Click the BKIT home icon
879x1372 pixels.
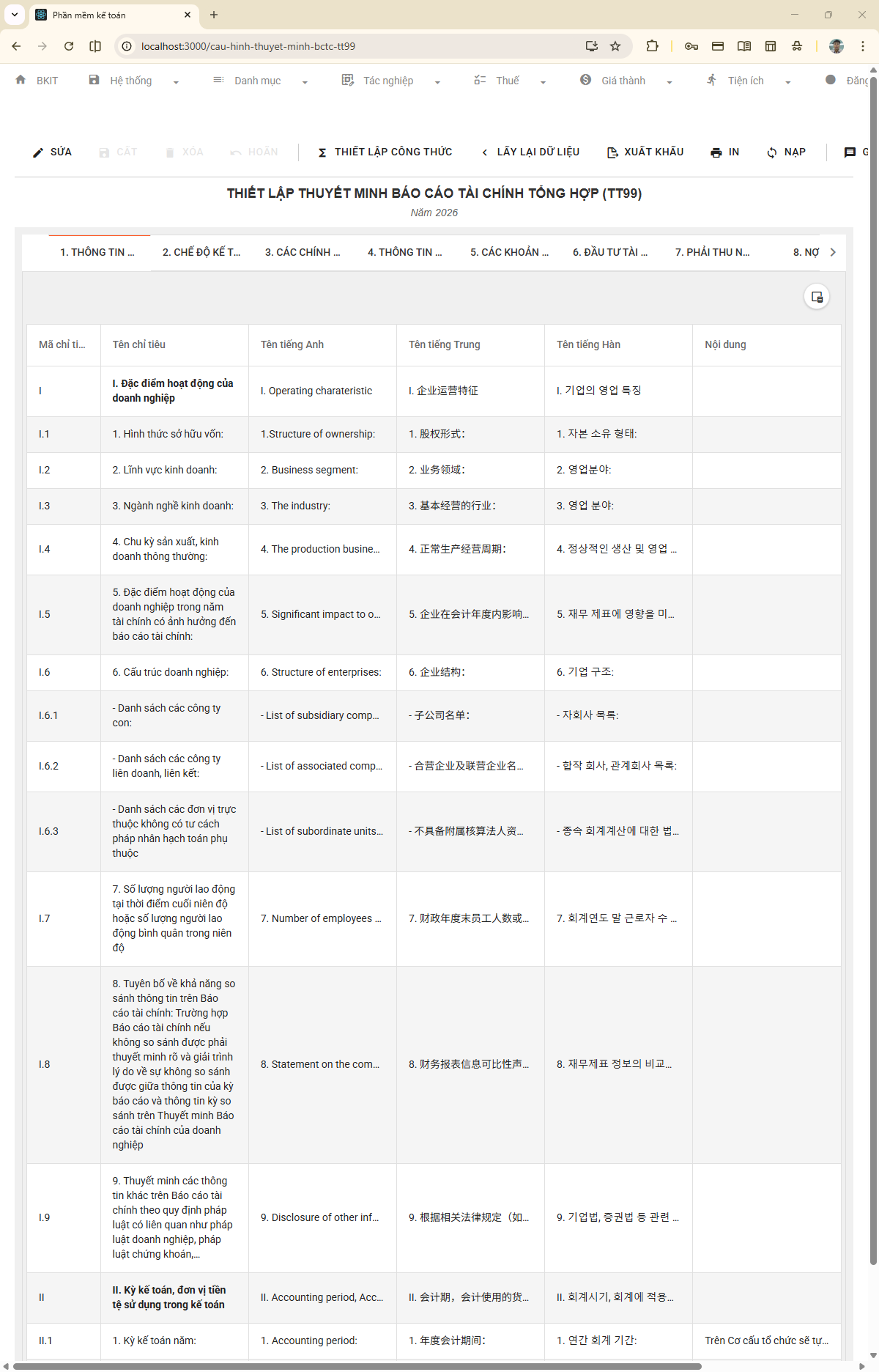tap(21, 80)
